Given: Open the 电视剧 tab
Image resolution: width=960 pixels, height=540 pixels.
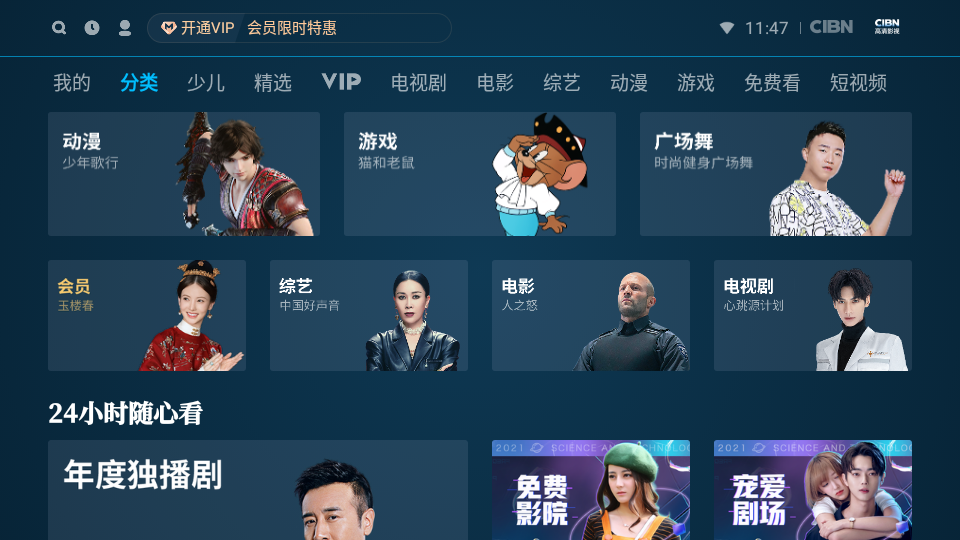Looking at the screenshot, I should click(419, 83).
